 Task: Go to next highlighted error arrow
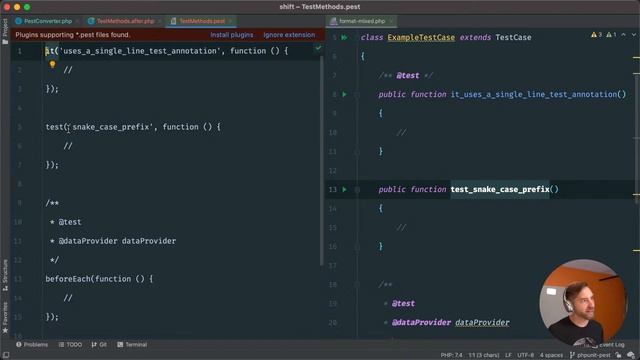click(633, 35)
